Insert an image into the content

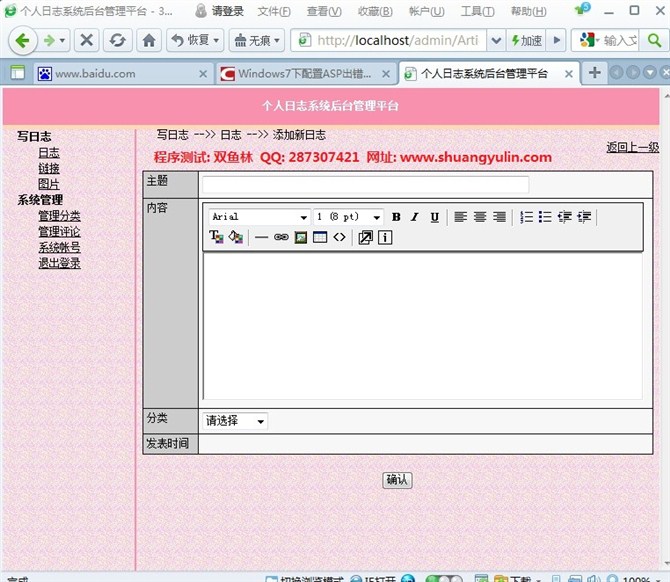tap(301, 237)
